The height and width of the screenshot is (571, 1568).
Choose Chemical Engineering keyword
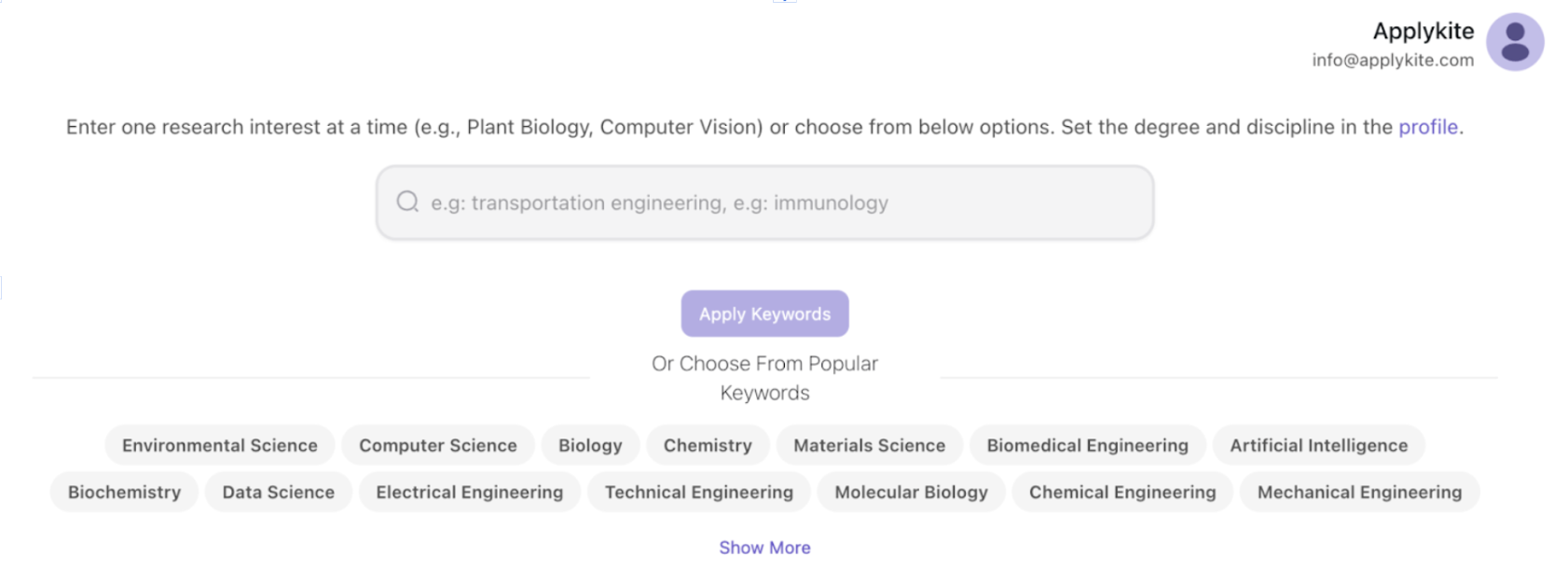tap(1122, 492)
